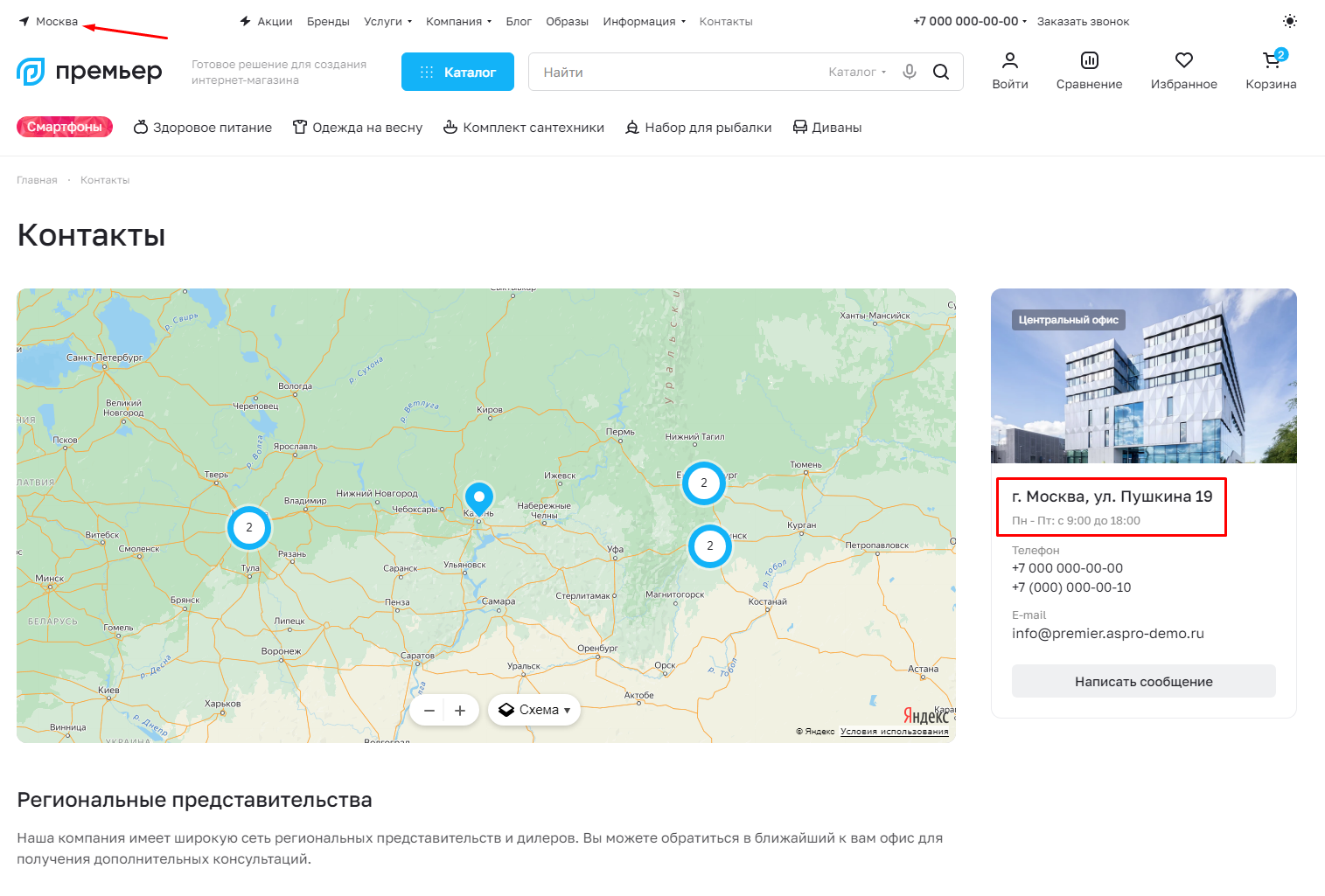Click the Центральный офис label on photo
Image resolution: width=1325 pixels, height=896 pixels.
click(x=1069, y=320)
